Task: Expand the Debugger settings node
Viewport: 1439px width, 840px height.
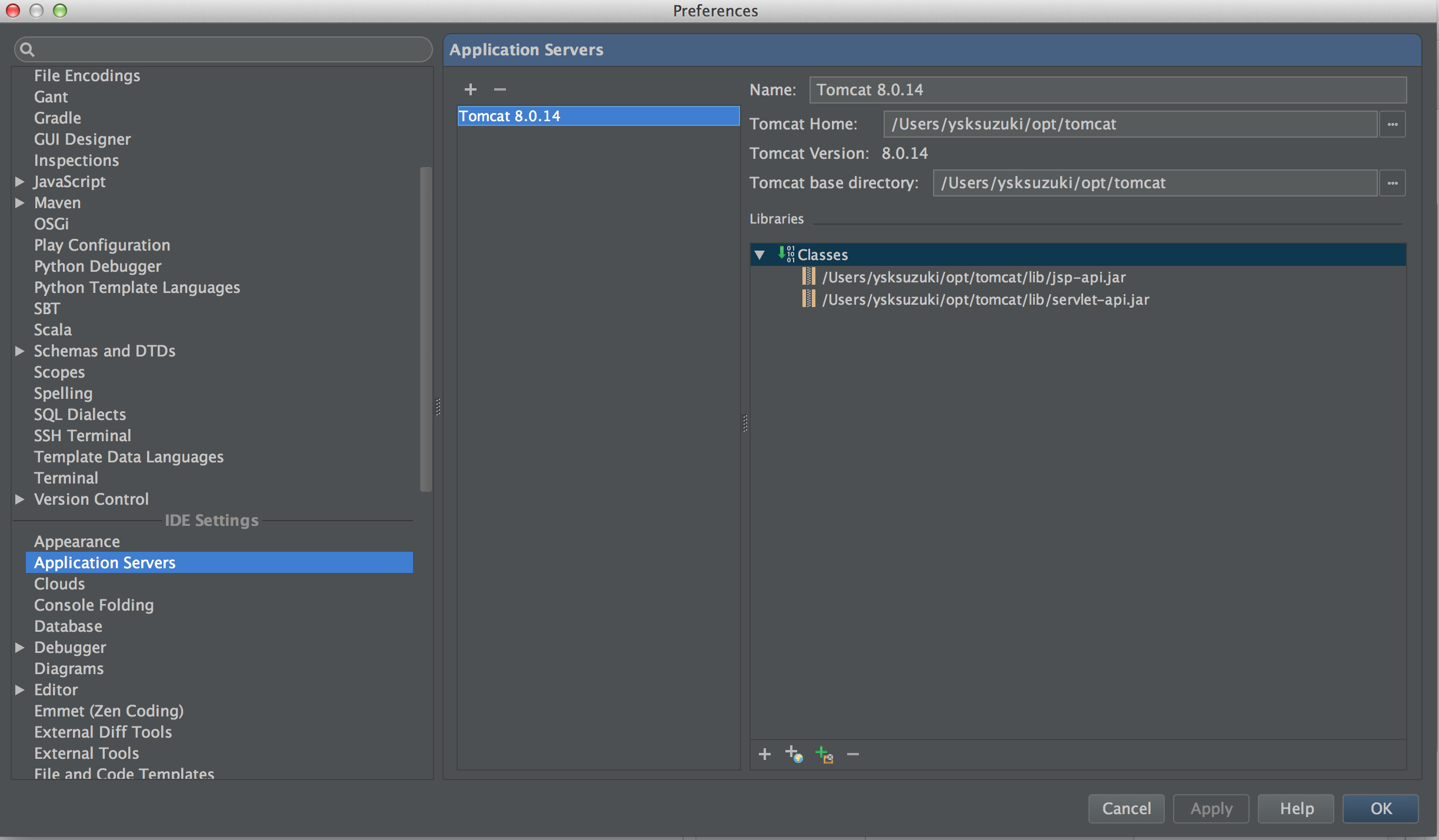Action: [x=19, y=648]
